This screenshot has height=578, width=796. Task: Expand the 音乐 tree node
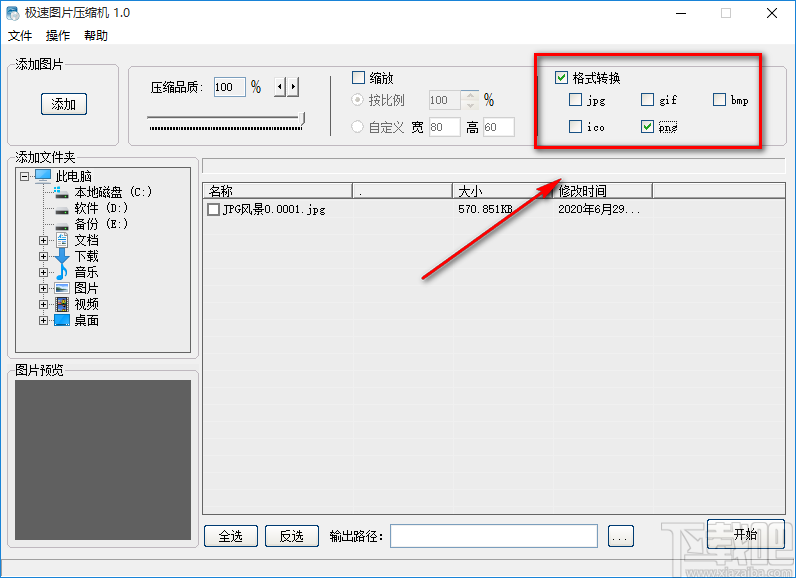(x=44, y=273)
